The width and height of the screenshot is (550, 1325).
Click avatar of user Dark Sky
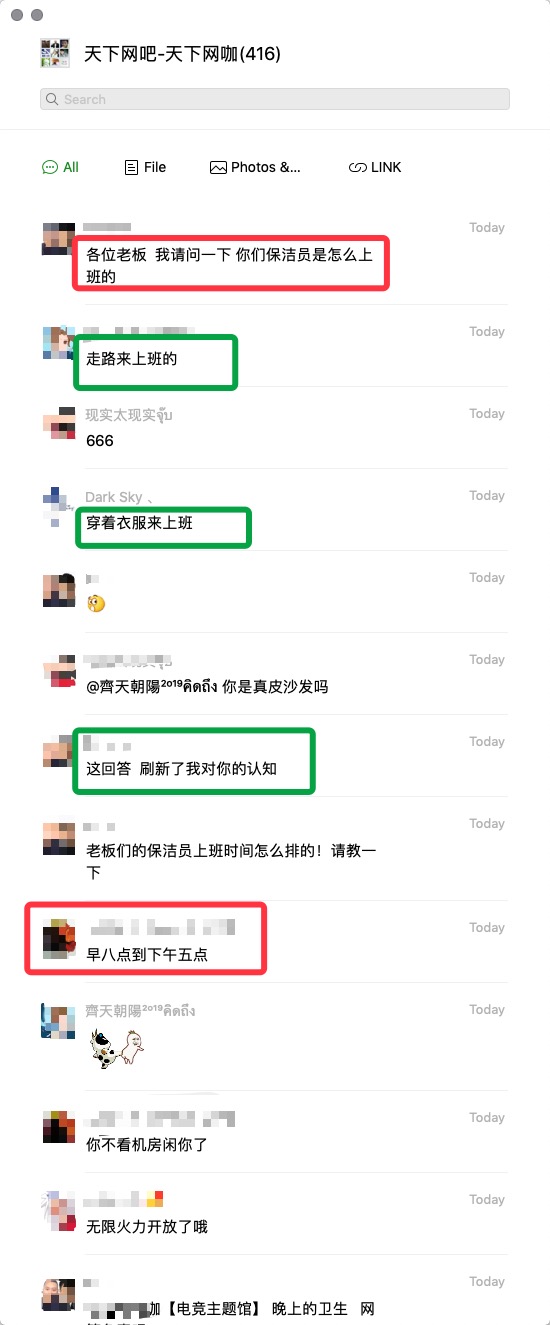pyautogui.click(x=59, y=506)
